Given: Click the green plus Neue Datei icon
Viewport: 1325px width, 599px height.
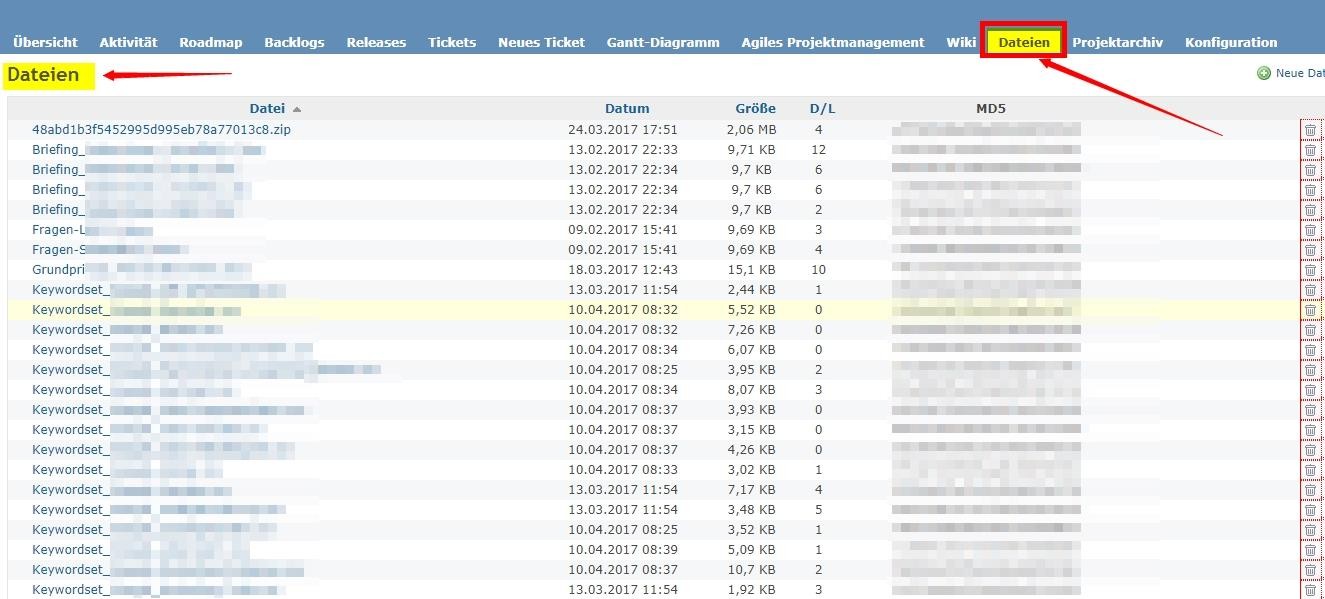Looking at the screenshot, I should [x=1264, y=73].
